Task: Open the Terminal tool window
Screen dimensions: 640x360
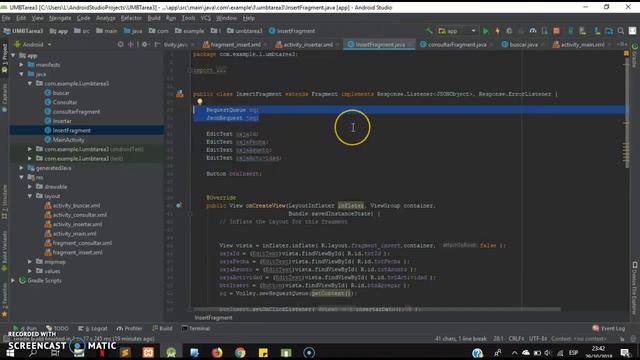Action: (196, 328)
